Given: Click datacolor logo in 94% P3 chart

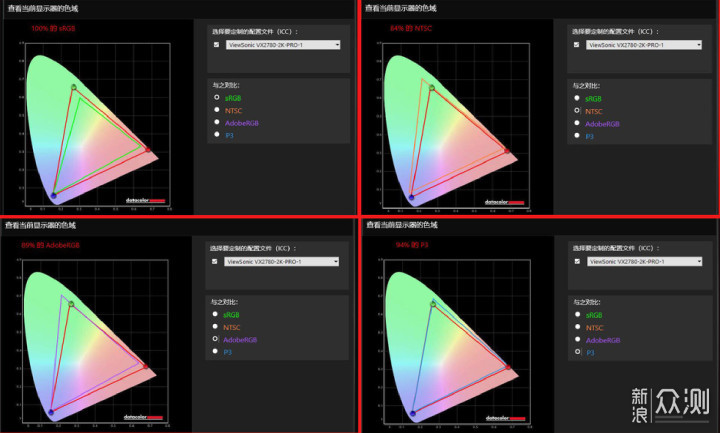Looking at the screenshot, I should 505,418.
